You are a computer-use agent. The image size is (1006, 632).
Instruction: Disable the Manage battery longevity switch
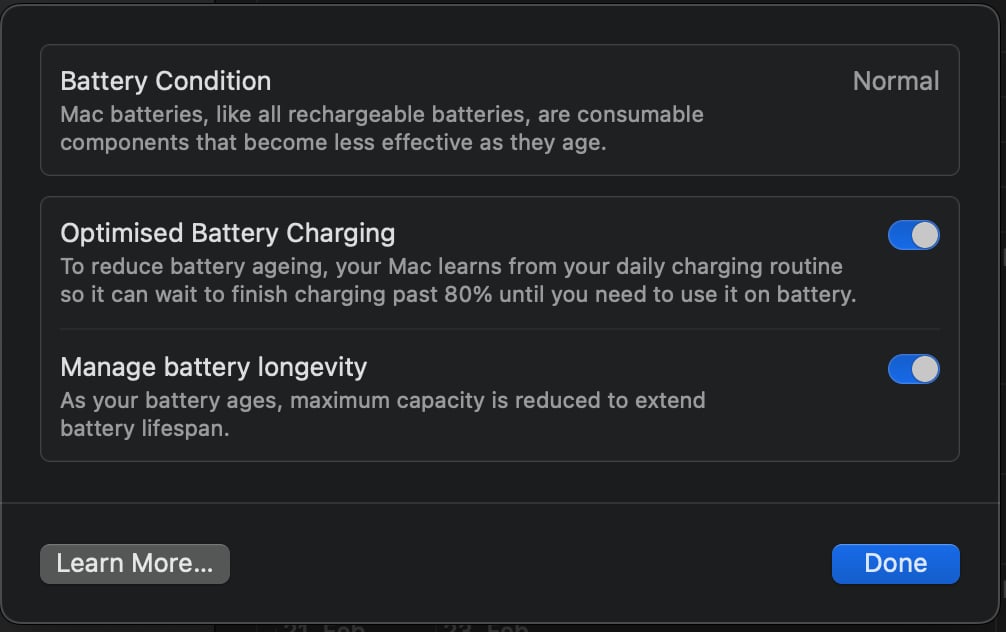click(x=913, y=369)
